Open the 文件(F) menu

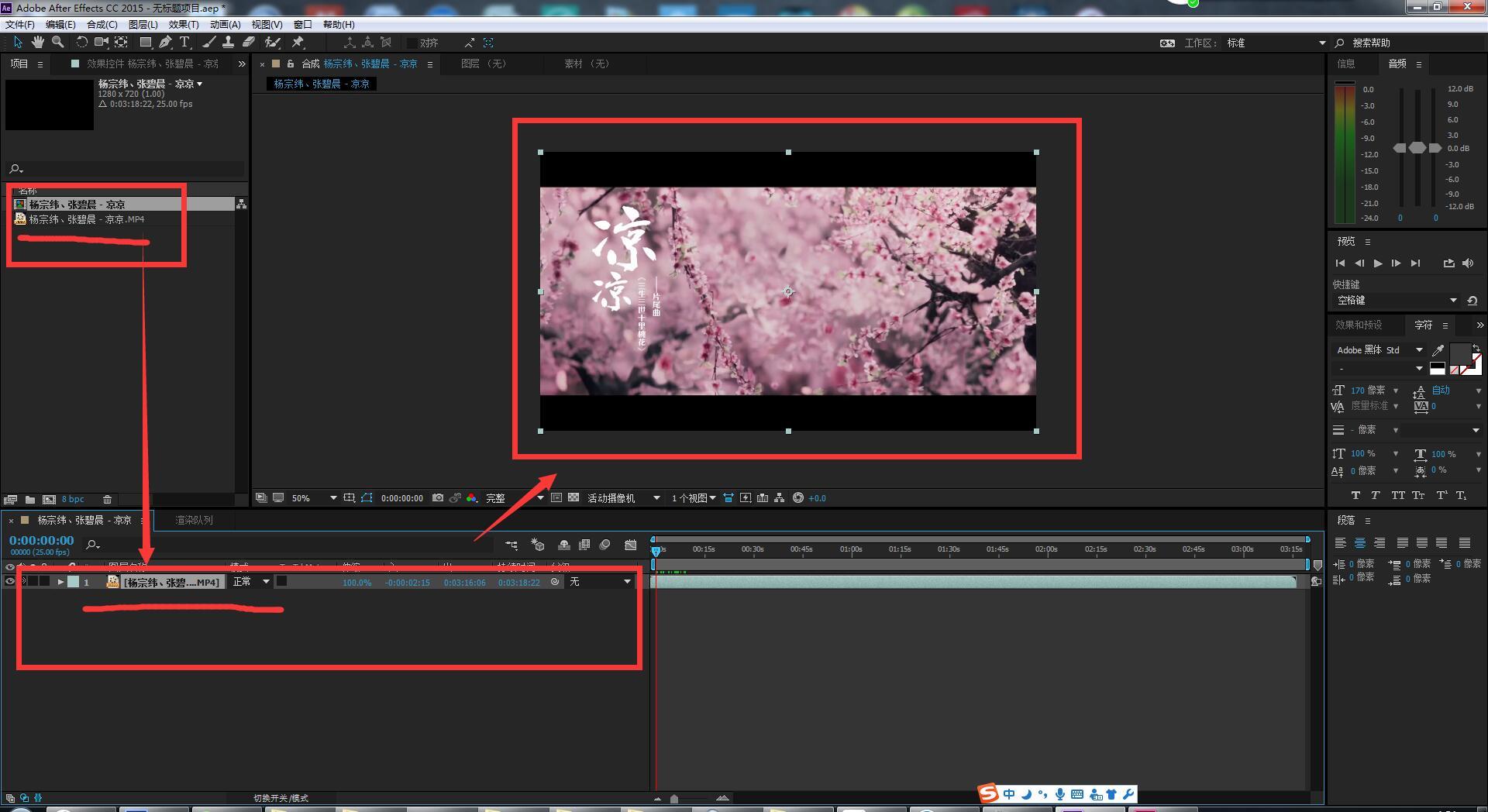pos(20,25)
